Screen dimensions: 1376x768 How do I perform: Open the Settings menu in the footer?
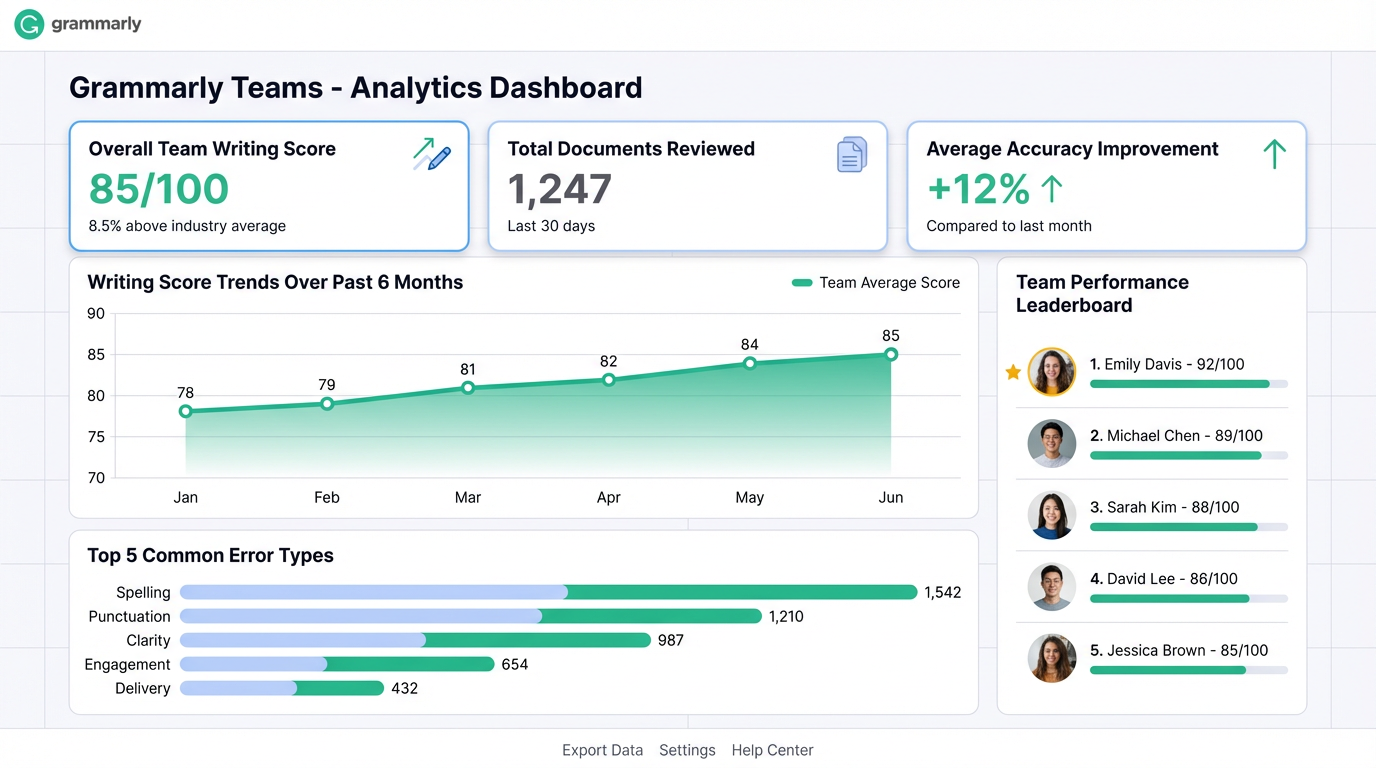pos(687,750)
